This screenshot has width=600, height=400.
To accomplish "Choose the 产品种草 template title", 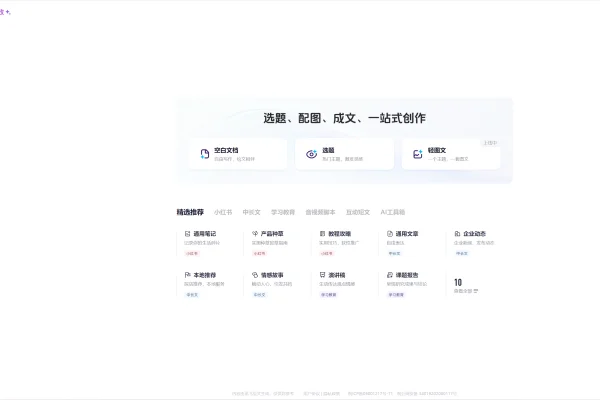I will coord(272,233).
